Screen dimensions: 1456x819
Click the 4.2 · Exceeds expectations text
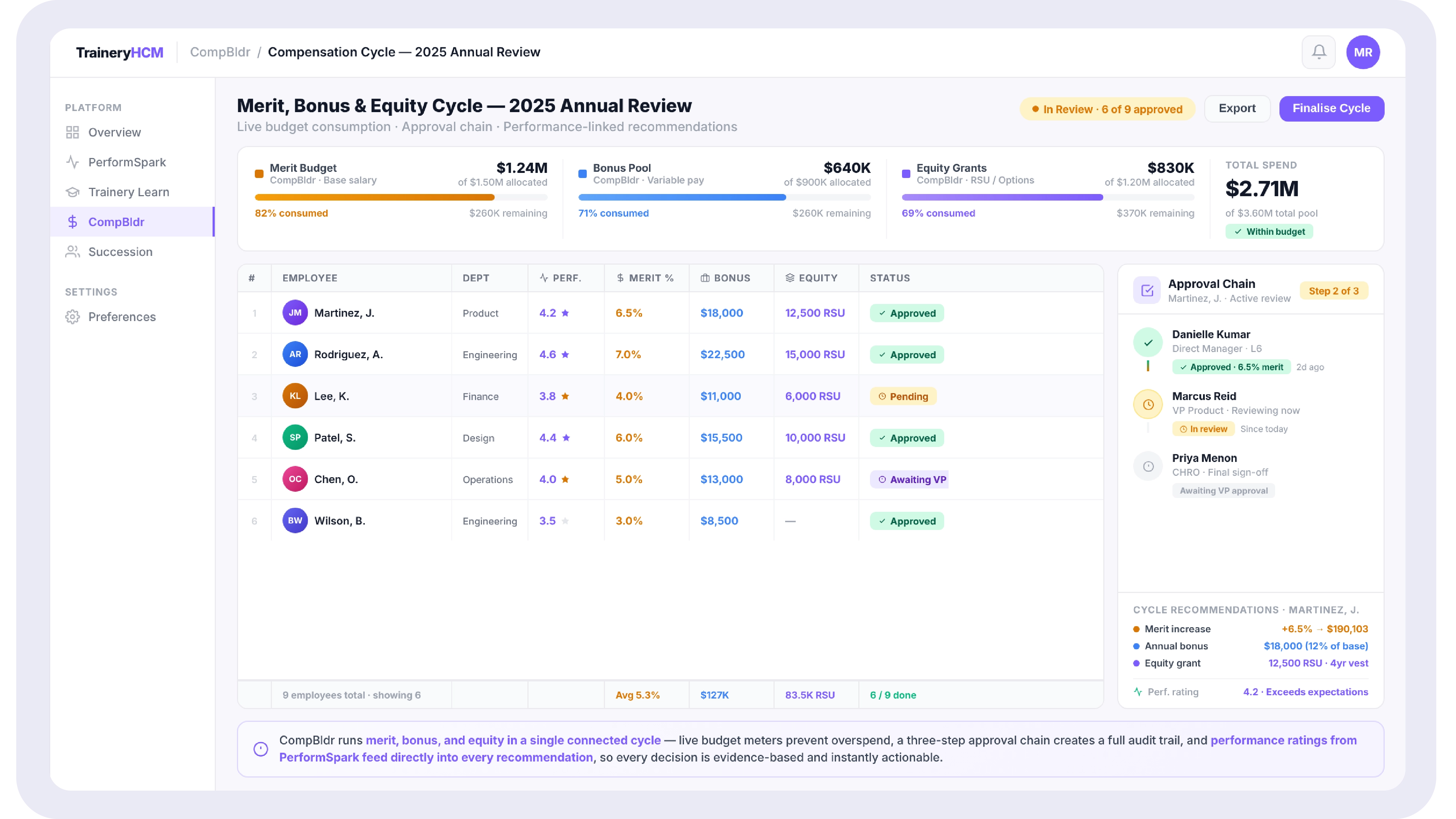1306,692
